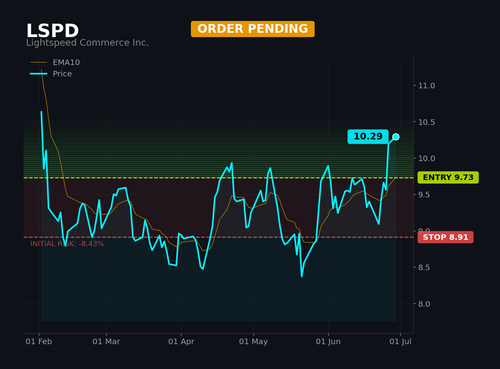Click the STOP 8.91 level tag

[x=445, y=237]
